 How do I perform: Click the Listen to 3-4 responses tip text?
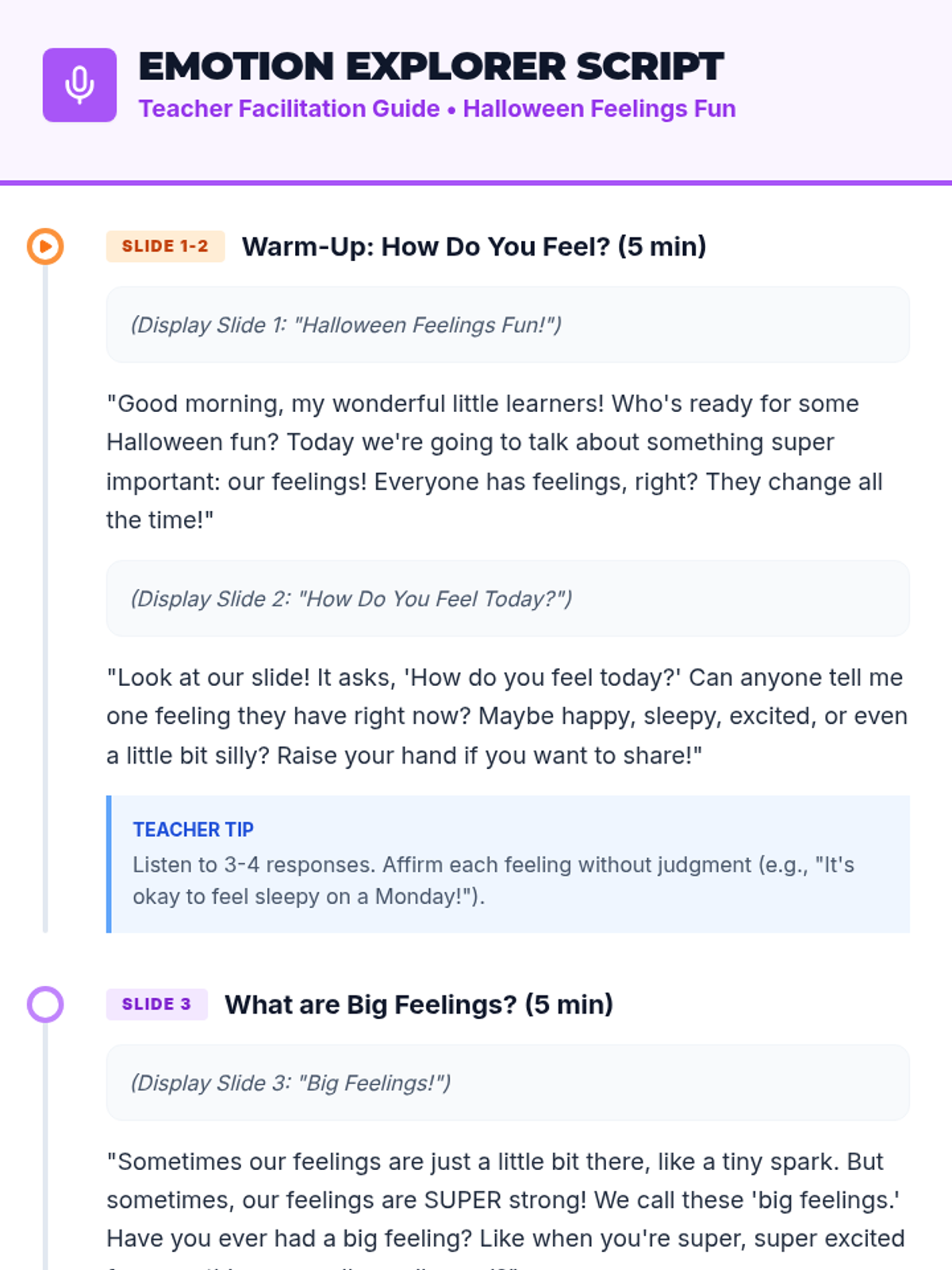pos(493,880)
